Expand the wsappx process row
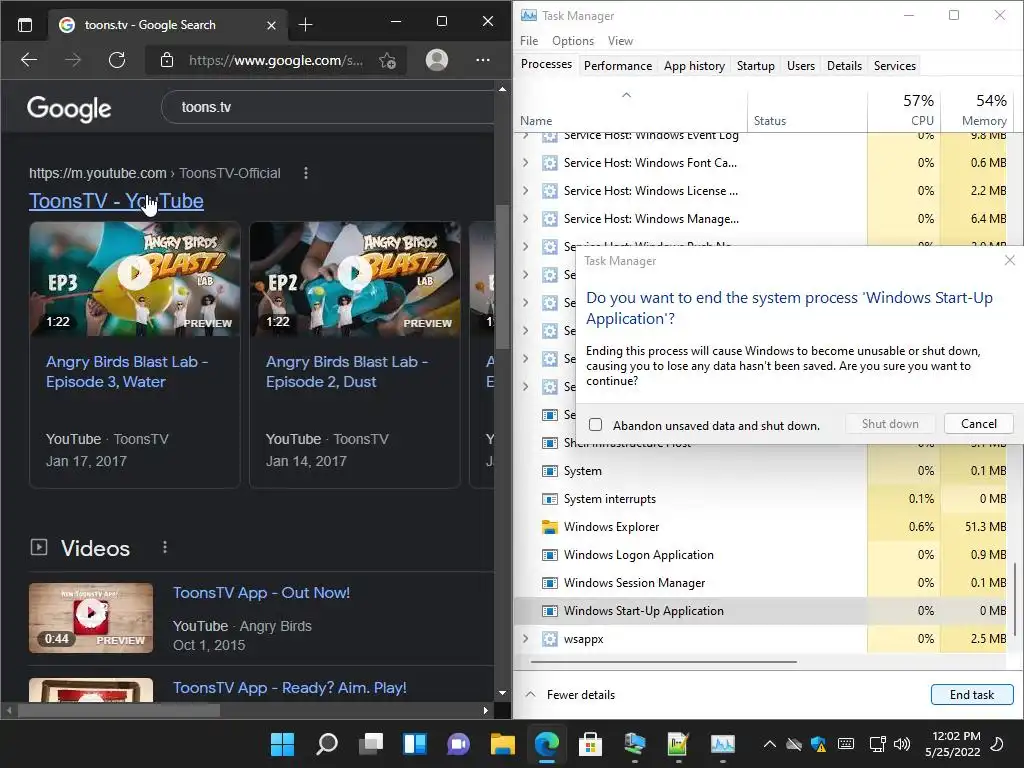Screen dimensions: 1024x768 [x=526, y=639]
